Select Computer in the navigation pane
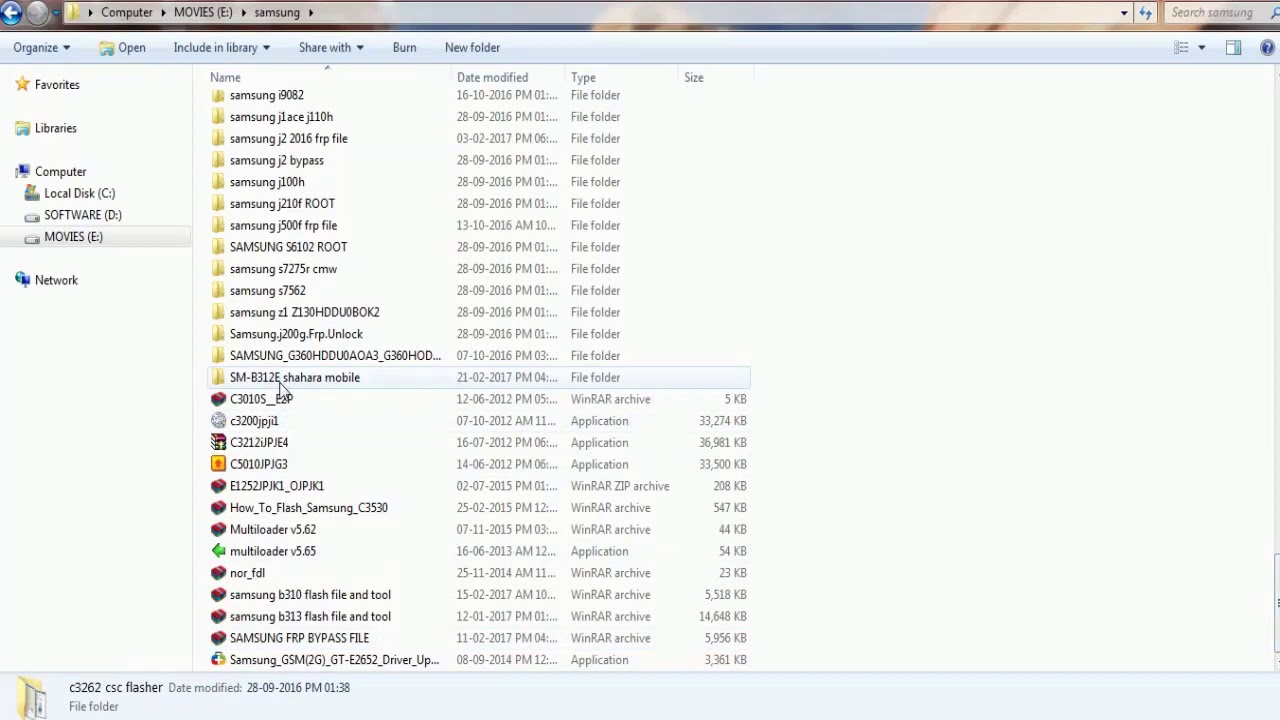 60,172
